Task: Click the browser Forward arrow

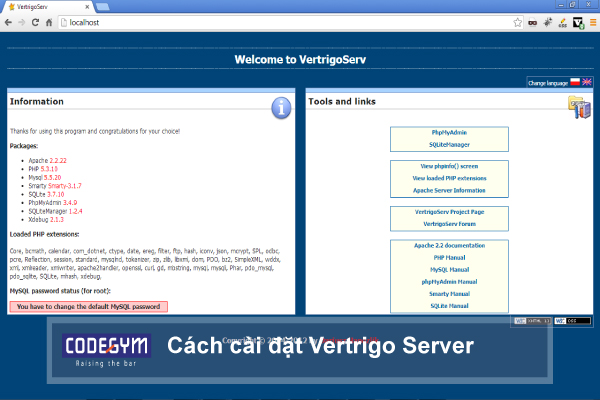Action: [x=22, y=23]
